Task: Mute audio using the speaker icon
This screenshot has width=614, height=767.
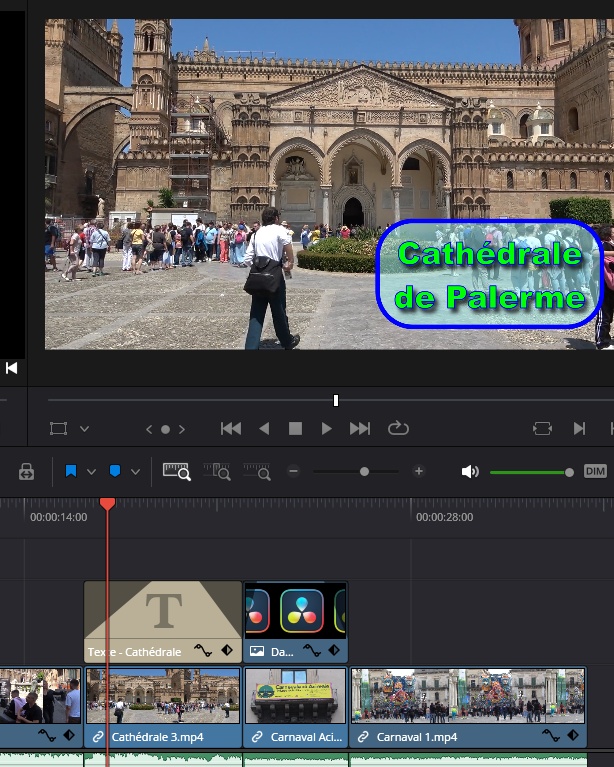Action: click(470, 471)
